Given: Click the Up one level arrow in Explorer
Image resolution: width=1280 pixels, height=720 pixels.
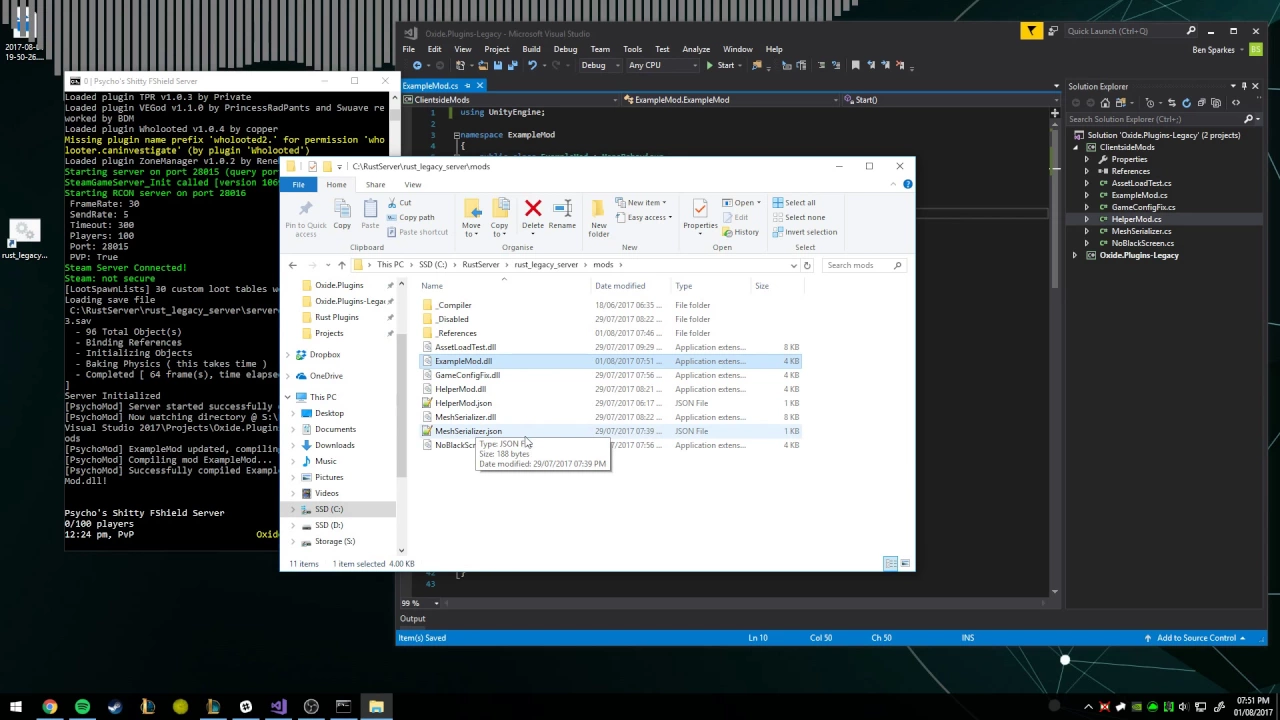Looking at the screenshot, I should pos(341,265).
